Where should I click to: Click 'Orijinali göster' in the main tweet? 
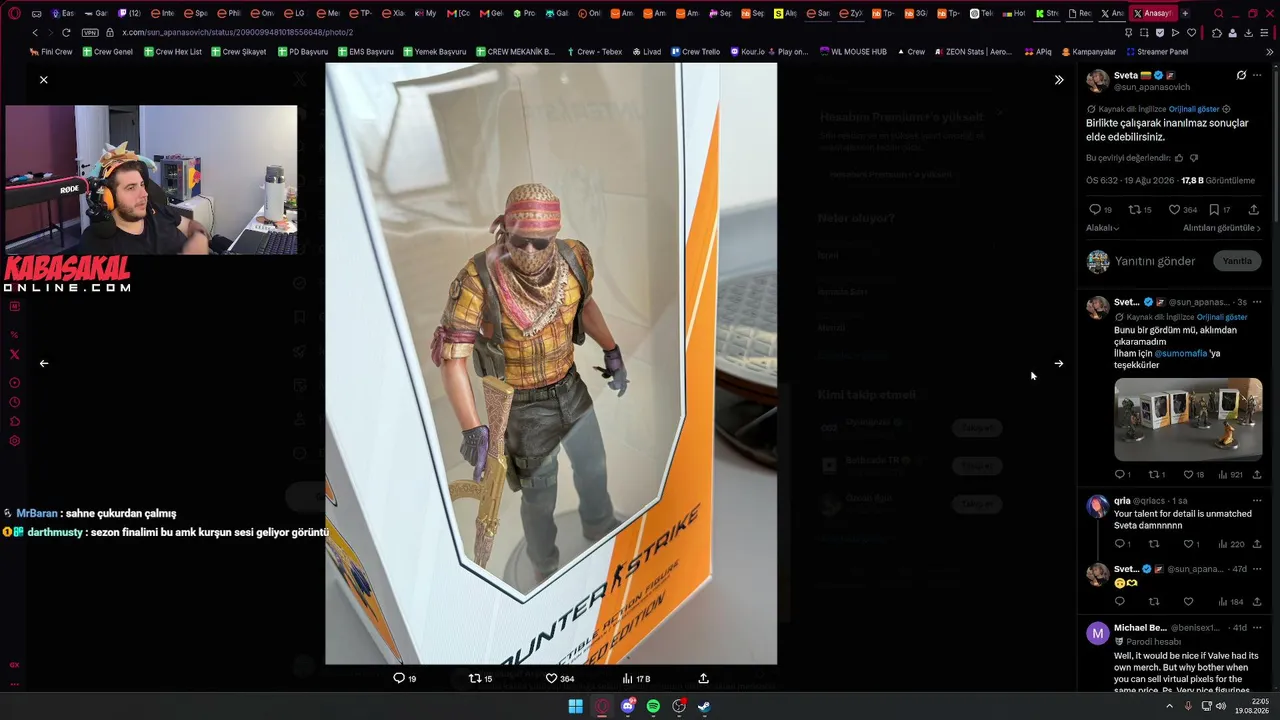tap(1194, 109)
